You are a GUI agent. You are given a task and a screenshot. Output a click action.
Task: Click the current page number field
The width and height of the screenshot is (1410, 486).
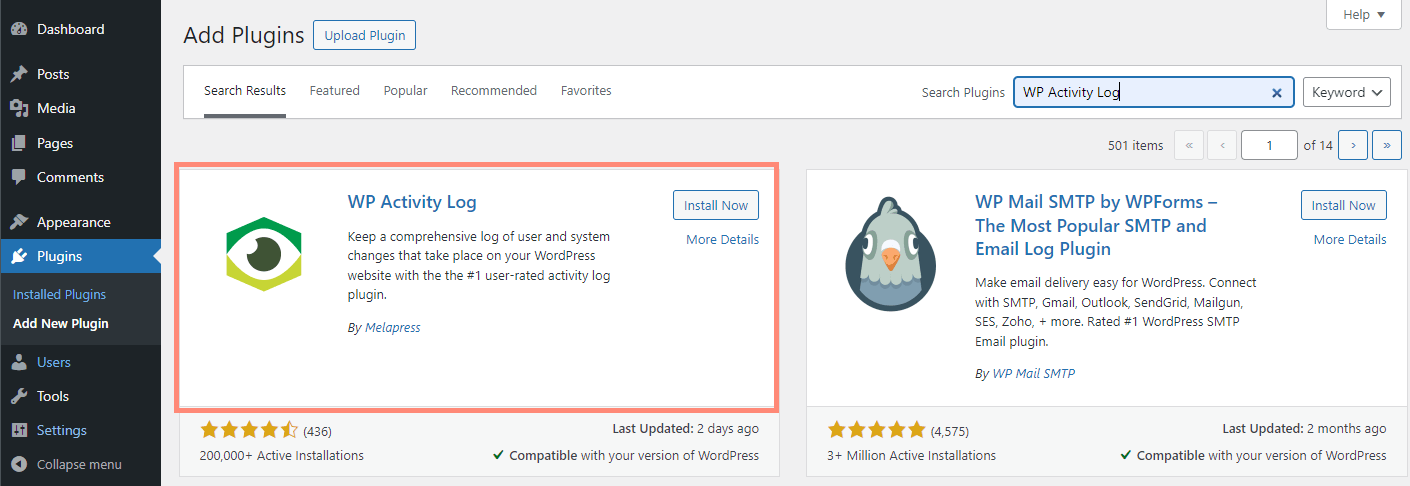1269,145
